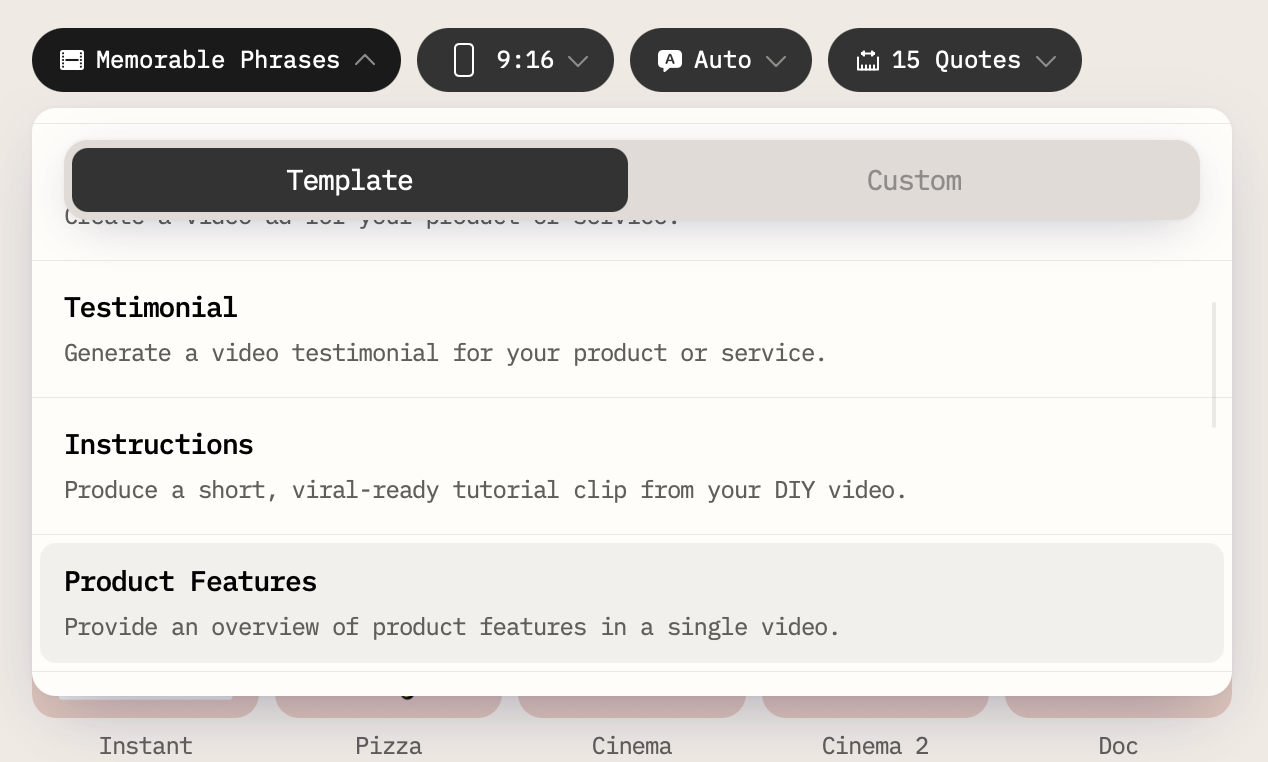This screenshot has width=1268, height=762.
Task: Expand the 9:16 aspect ratio chevron
Action: tap(578, 61)
